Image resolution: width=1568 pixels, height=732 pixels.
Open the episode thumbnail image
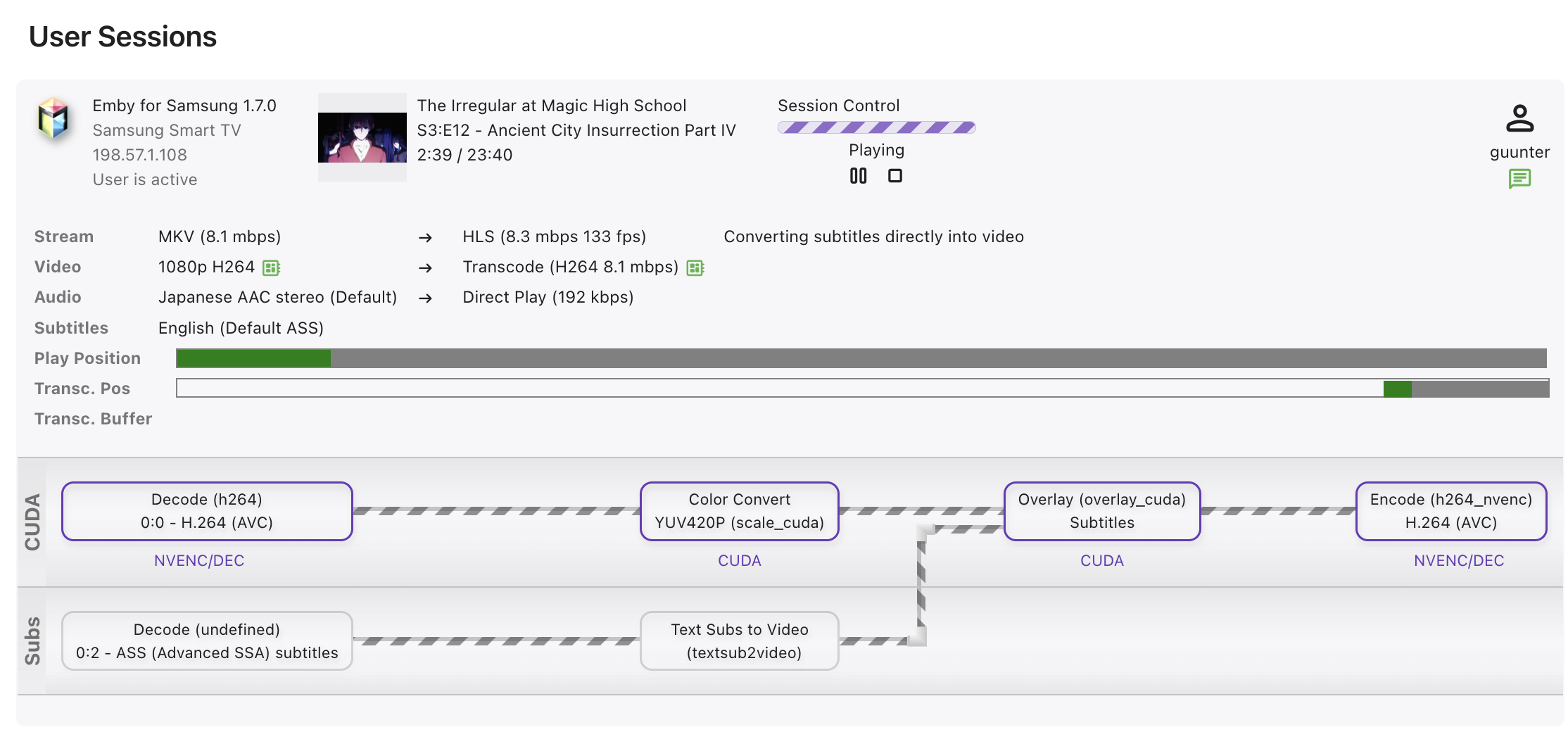(x=362, y=137)
